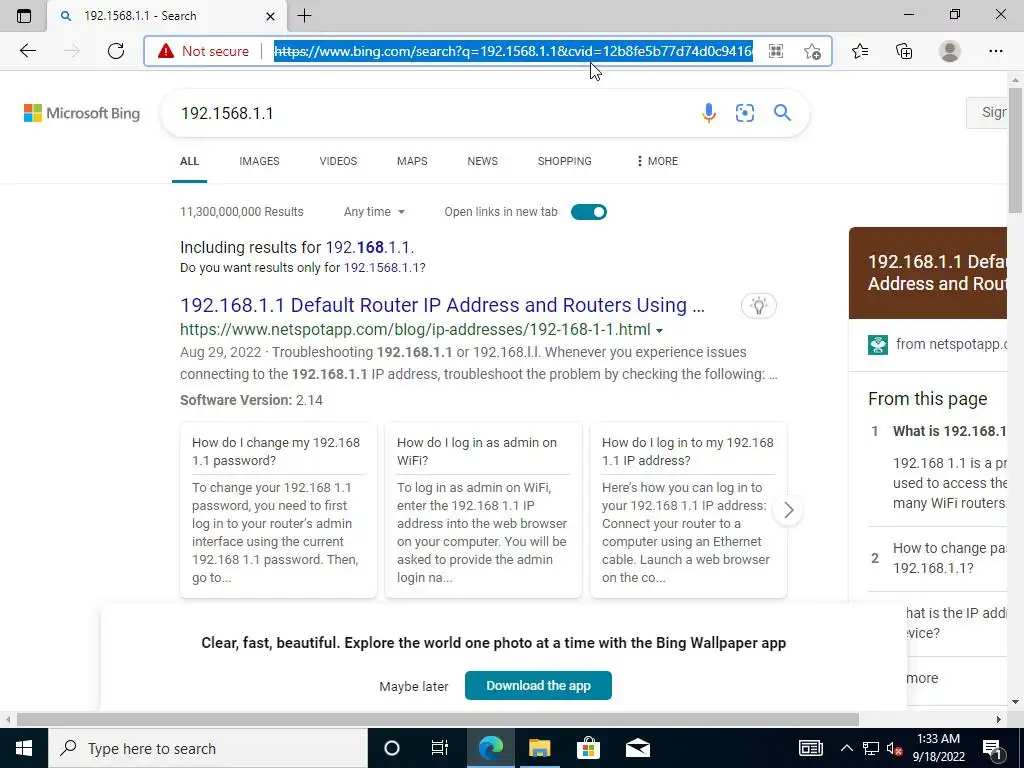Image resolution: width=1024 pixels, height=768 pixels.
Task: Open File Explorer from the taskbar
Action: click(539, 748)
